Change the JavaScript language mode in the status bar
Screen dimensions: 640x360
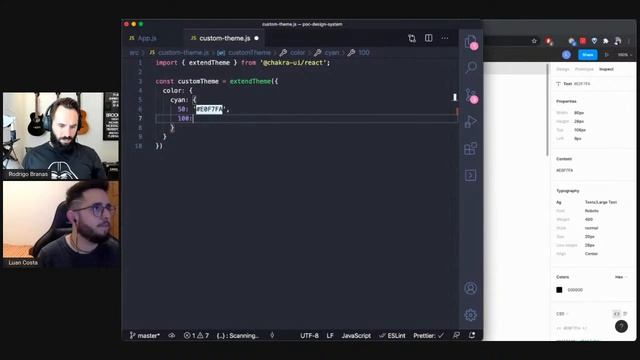(356, 336)
